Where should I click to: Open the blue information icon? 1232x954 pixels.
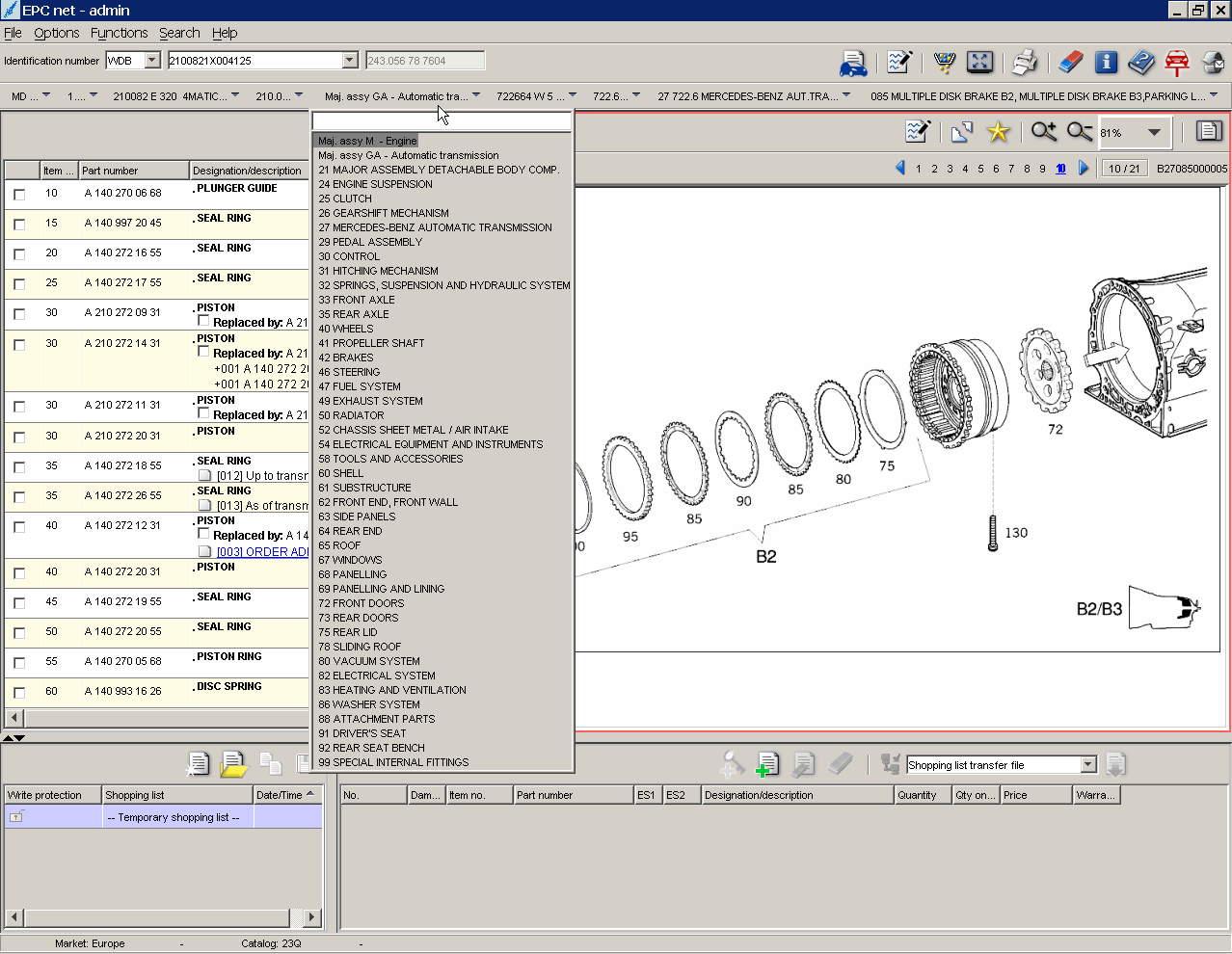(x=1106, y=62)
